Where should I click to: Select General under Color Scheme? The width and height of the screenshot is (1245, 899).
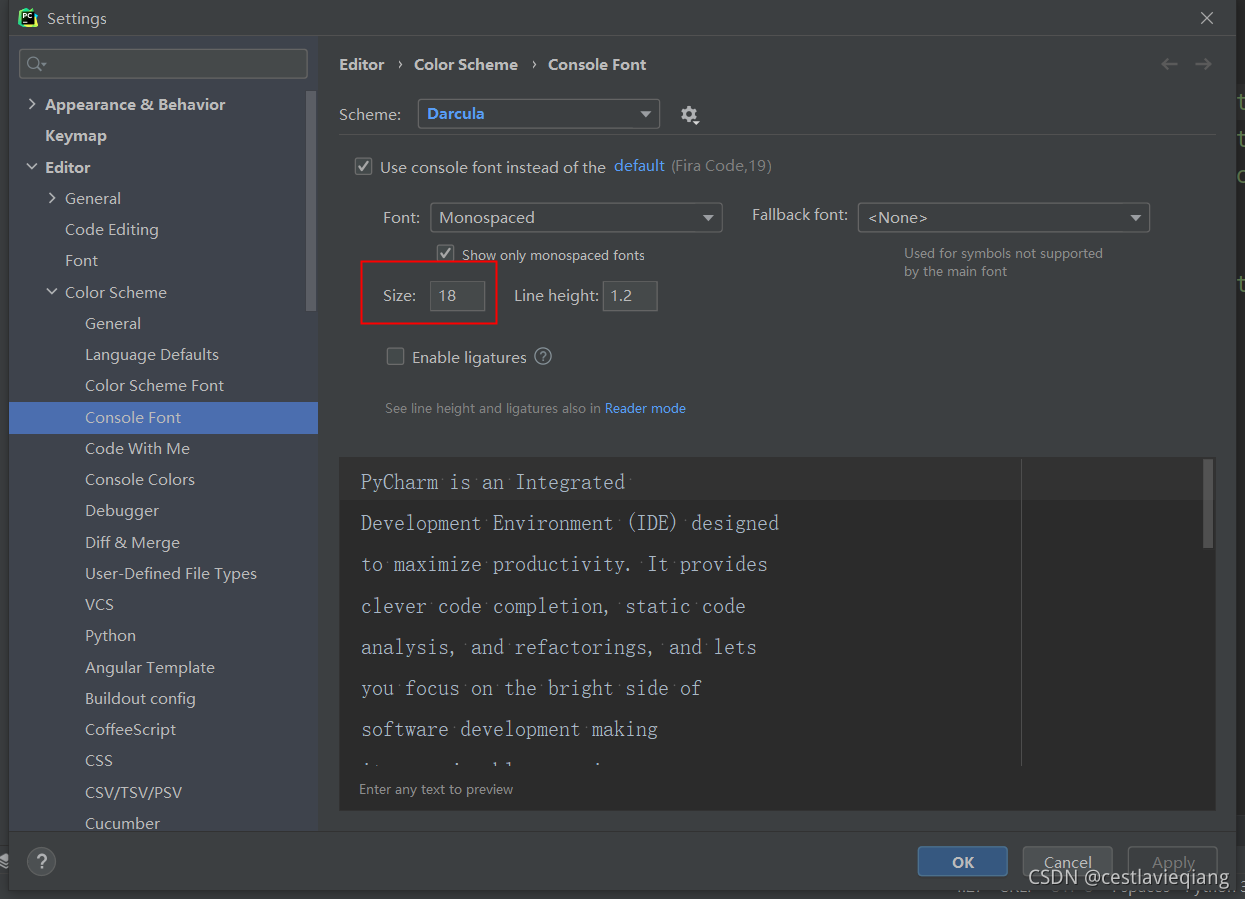pos(113,323)
